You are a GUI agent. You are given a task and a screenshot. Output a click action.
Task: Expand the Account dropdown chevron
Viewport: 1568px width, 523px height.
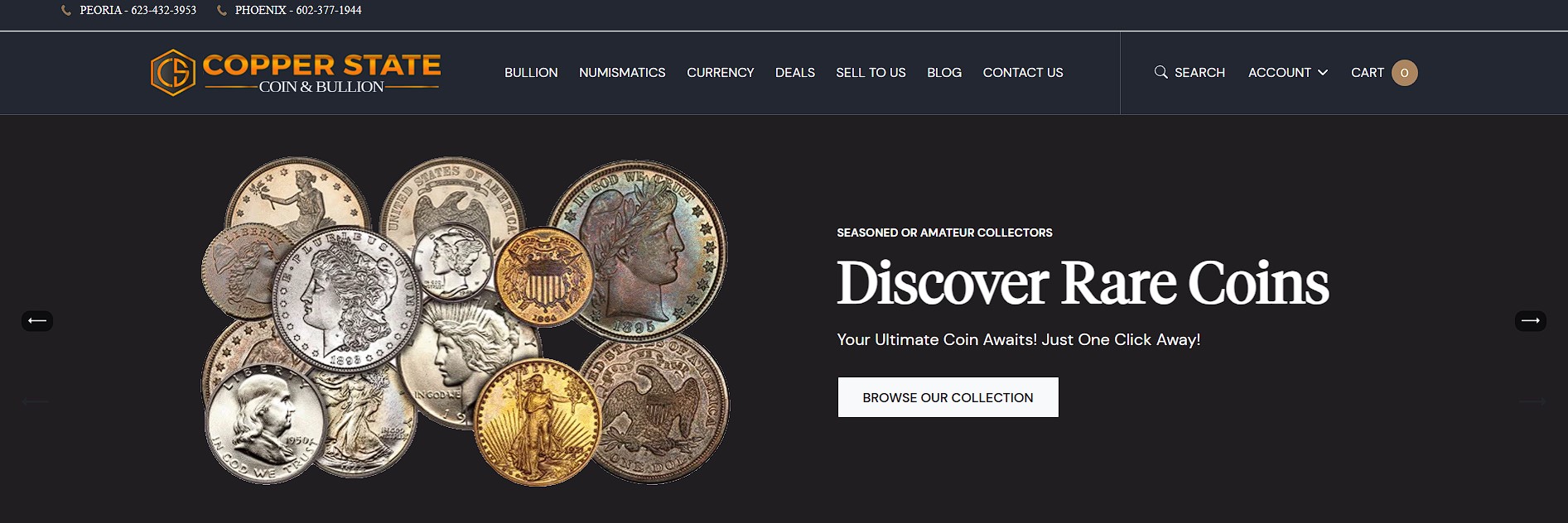1323,73
